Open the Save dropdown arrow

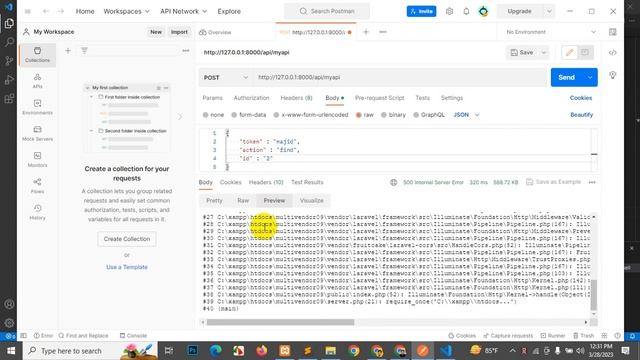[x=543, y=52]
